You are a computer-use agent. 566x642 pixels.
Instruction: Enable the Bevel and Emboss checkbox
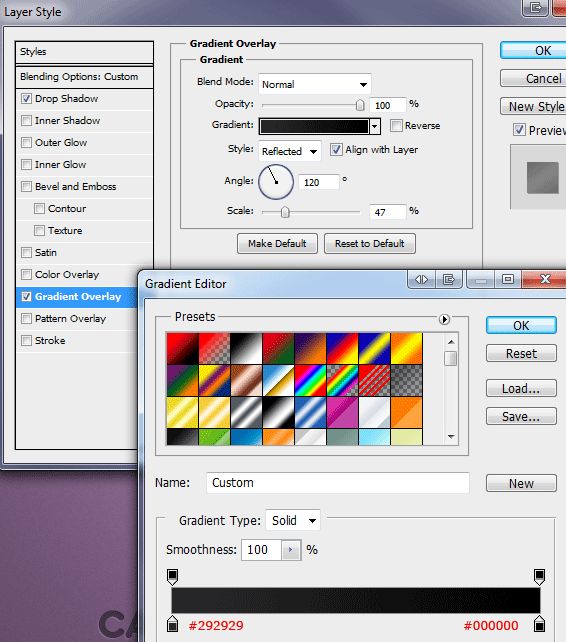(x=26, y=187)
